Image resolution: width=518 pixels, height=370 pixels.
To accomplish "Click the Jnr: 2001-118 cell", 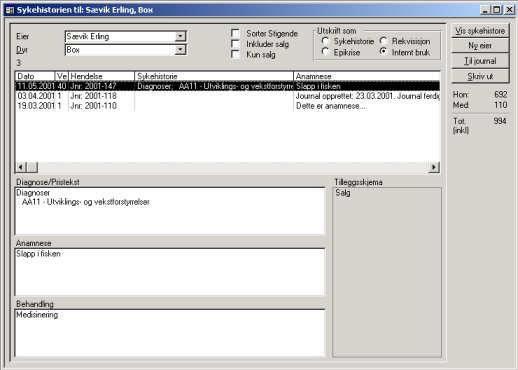I will click(x=101, y=96).
